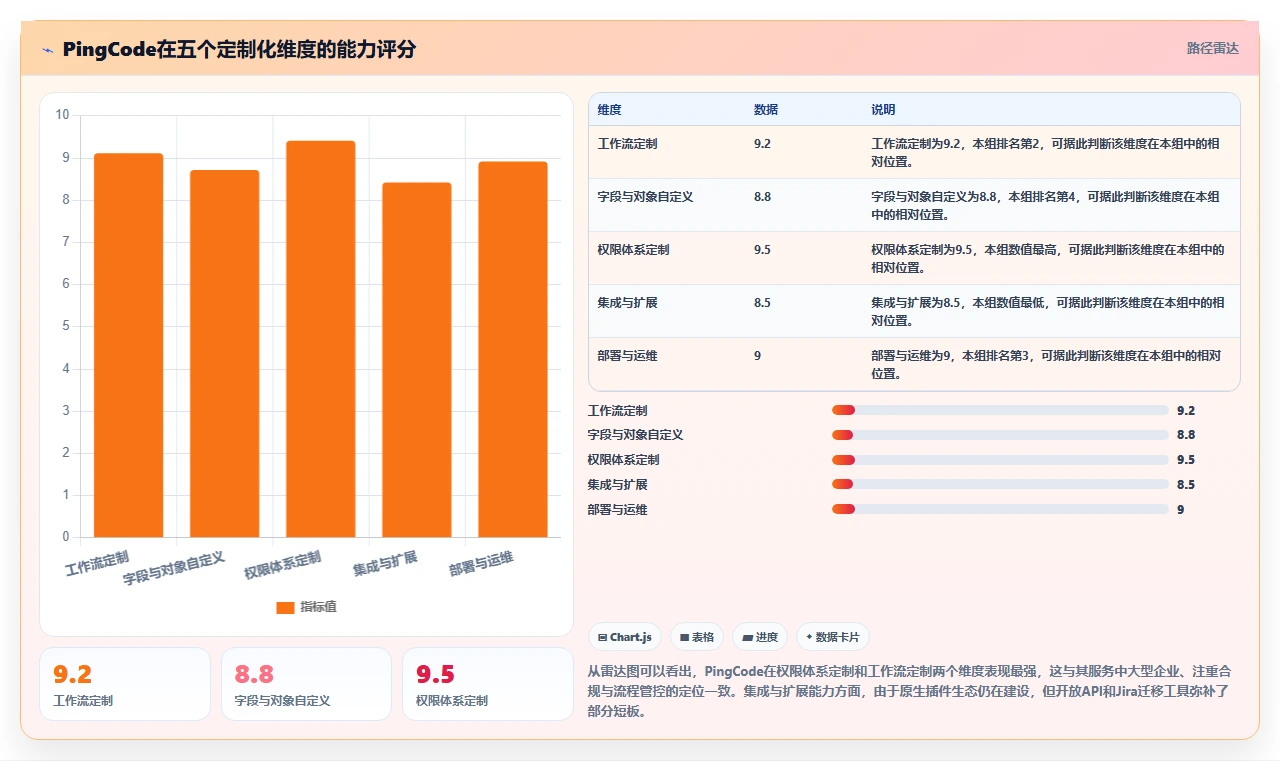Click the 8.5 value beside progress bar
This screenshot has width=1280, height=761.
[x=1186, y=484]
